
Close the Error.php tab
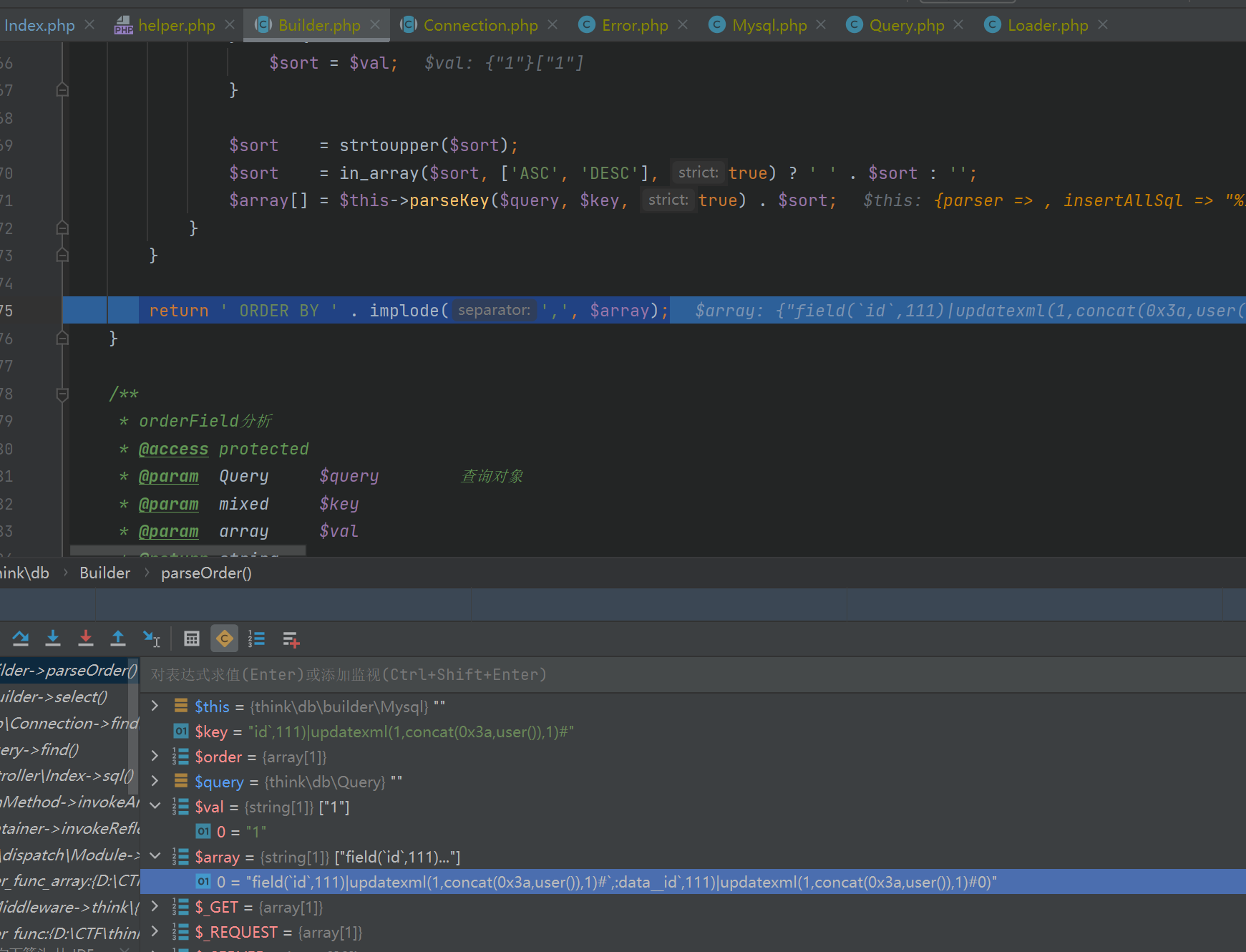click(683, 25)
